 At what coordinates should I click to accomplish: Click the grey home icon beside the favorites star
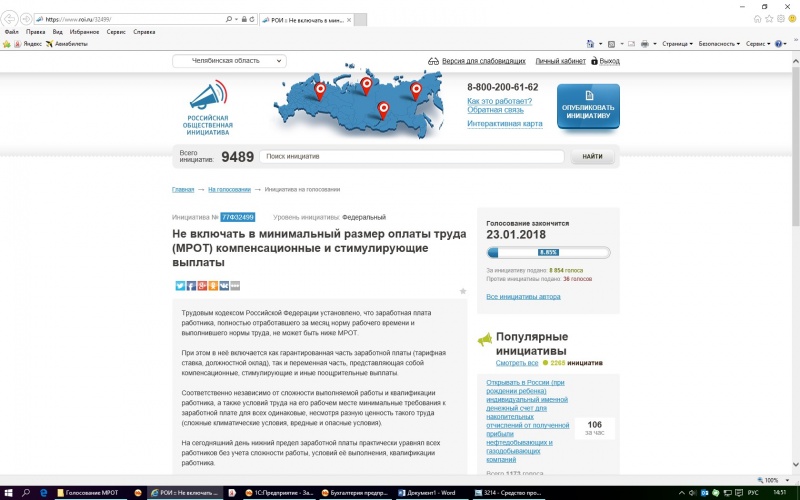click(758, 19)
